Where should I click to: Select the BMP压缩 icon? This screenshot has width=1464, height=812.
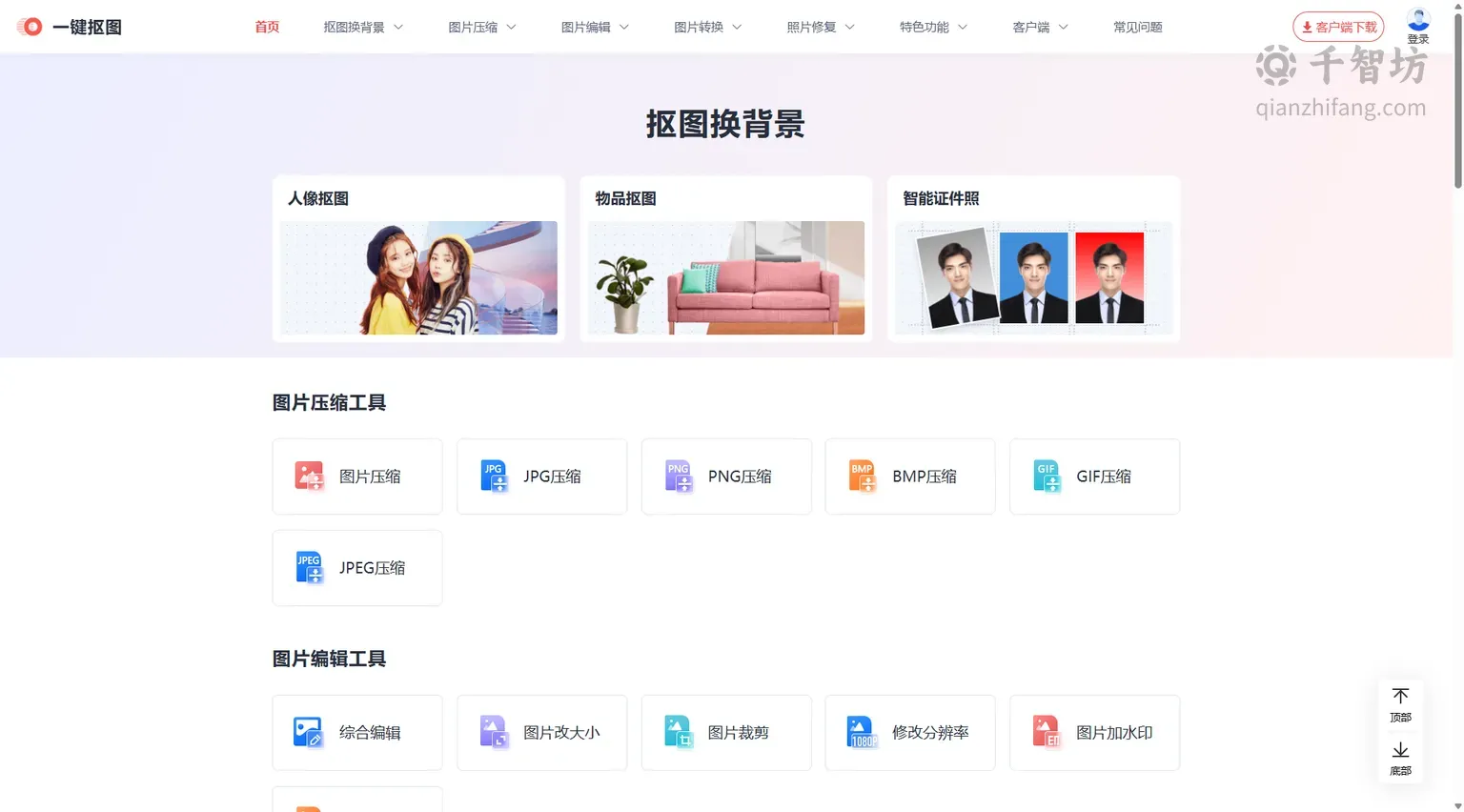click(x=862, y=476)
